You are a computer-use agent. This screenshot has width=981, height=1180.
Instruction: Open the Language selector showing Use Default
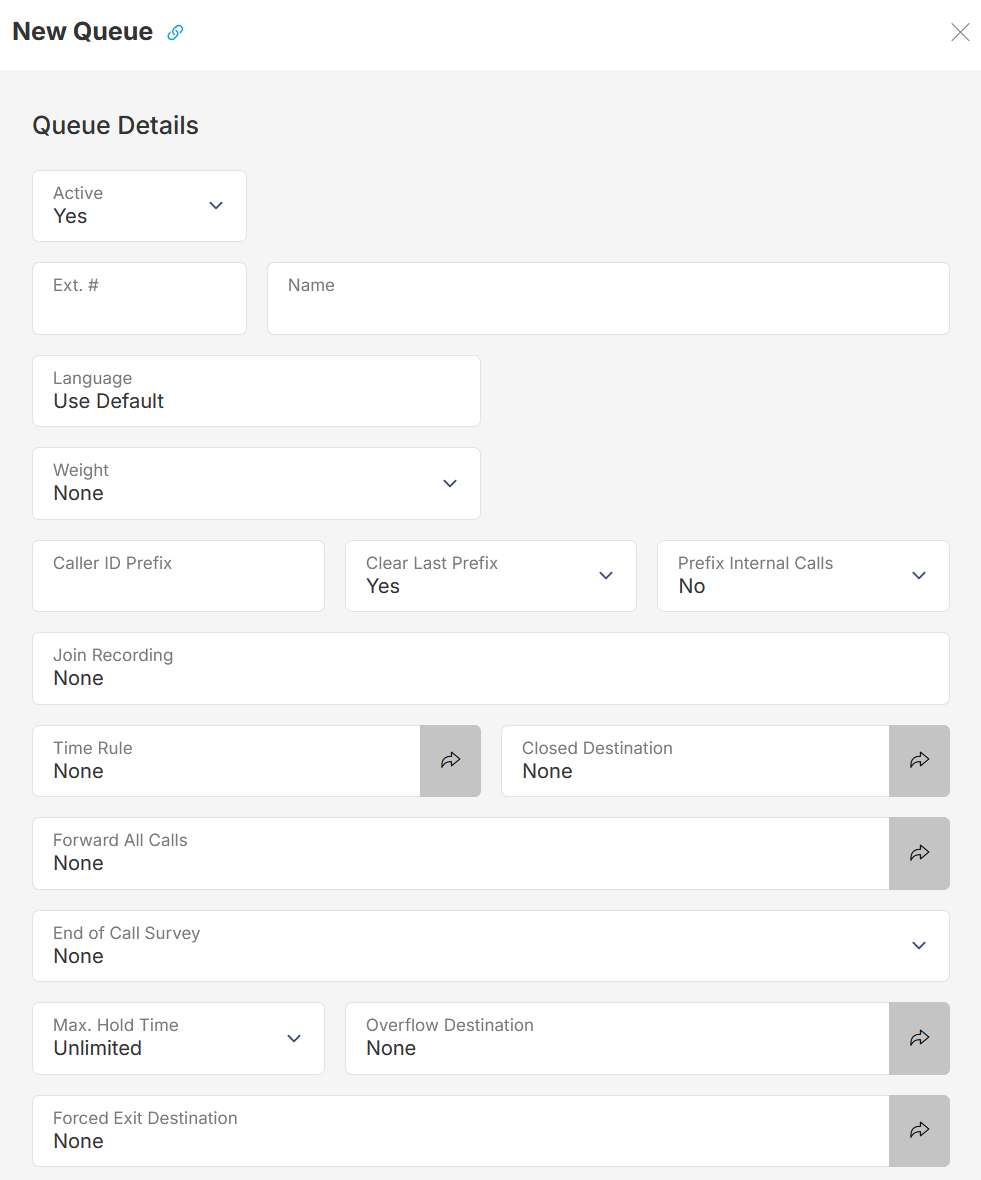coord(256,390)
